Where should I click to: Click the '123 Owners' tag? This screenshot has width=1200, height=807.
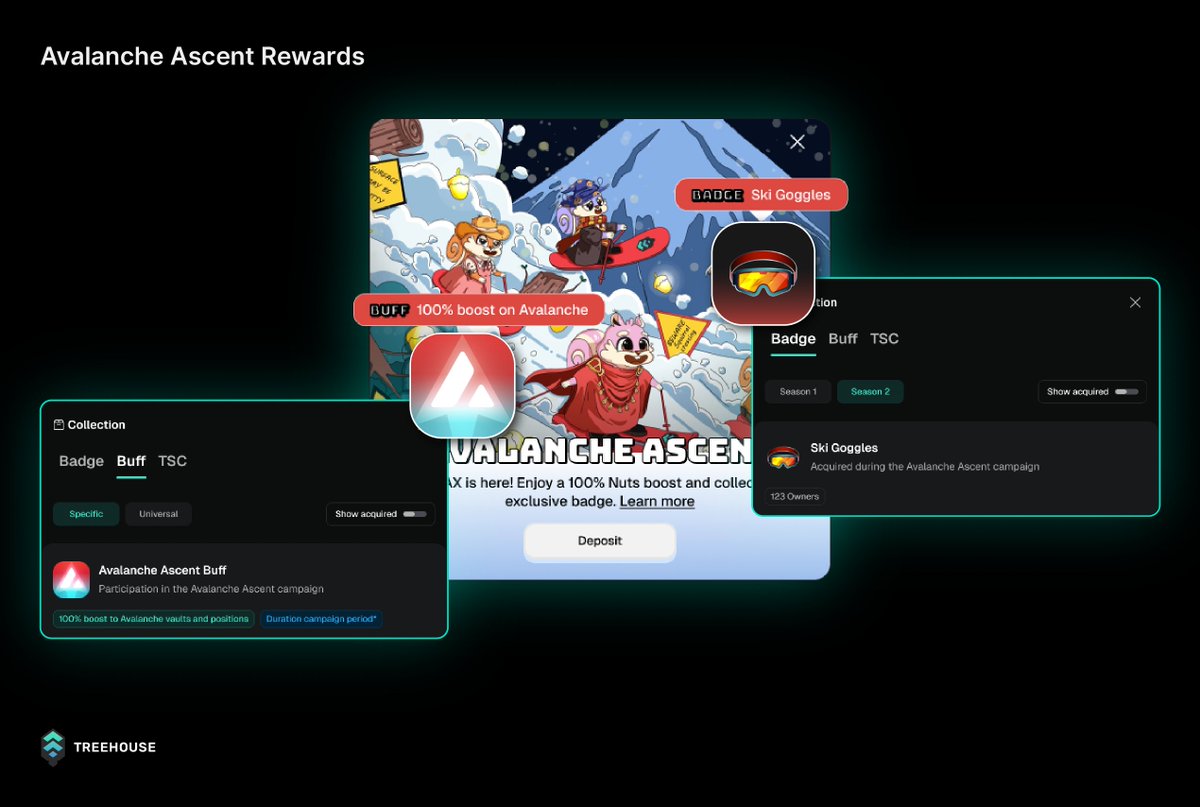pos(795,496)
